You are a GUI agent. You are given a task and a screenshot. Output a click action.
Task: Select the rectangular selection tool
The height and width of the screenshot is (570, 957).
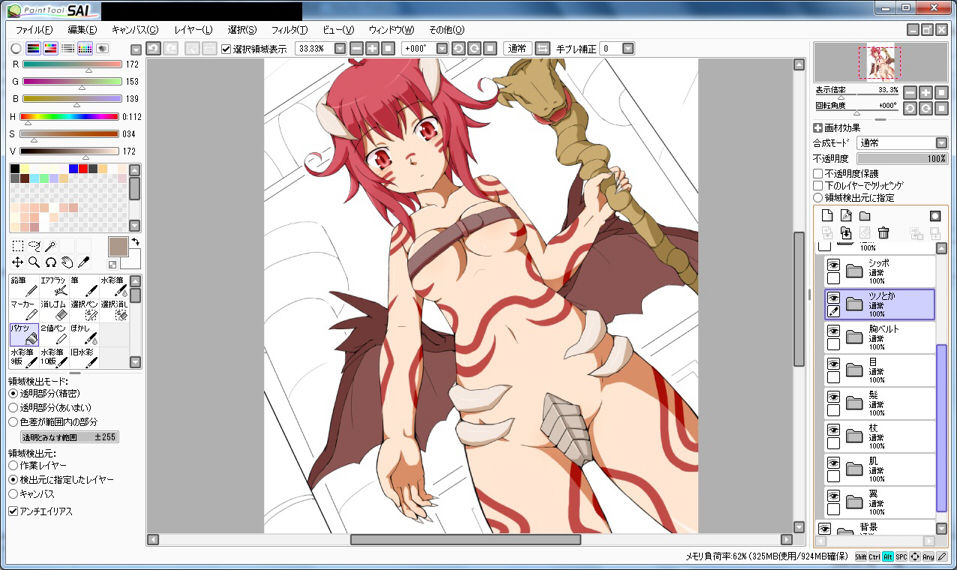18,246
